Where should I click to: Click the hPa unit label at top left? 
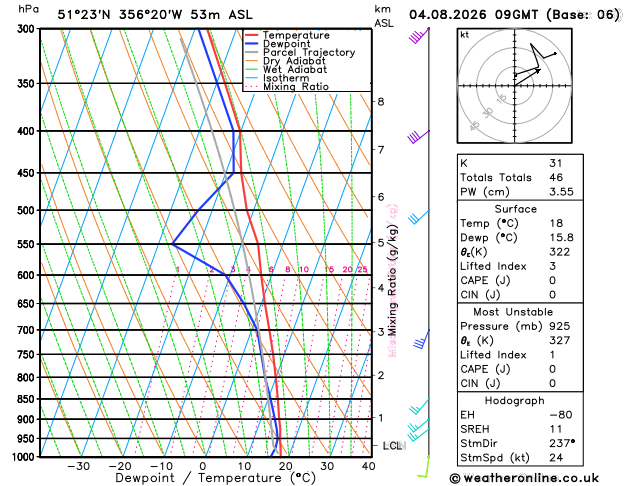point(28,9)
